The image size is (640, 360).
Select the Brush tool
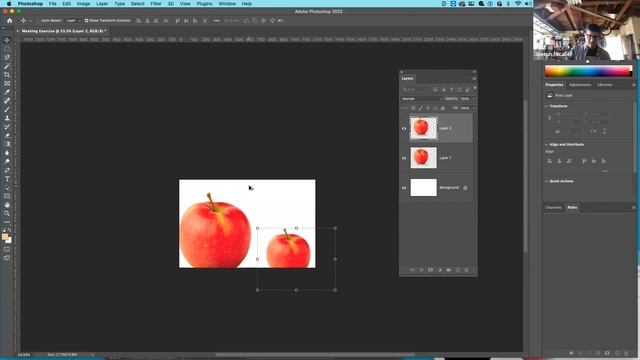coord(7,109)
